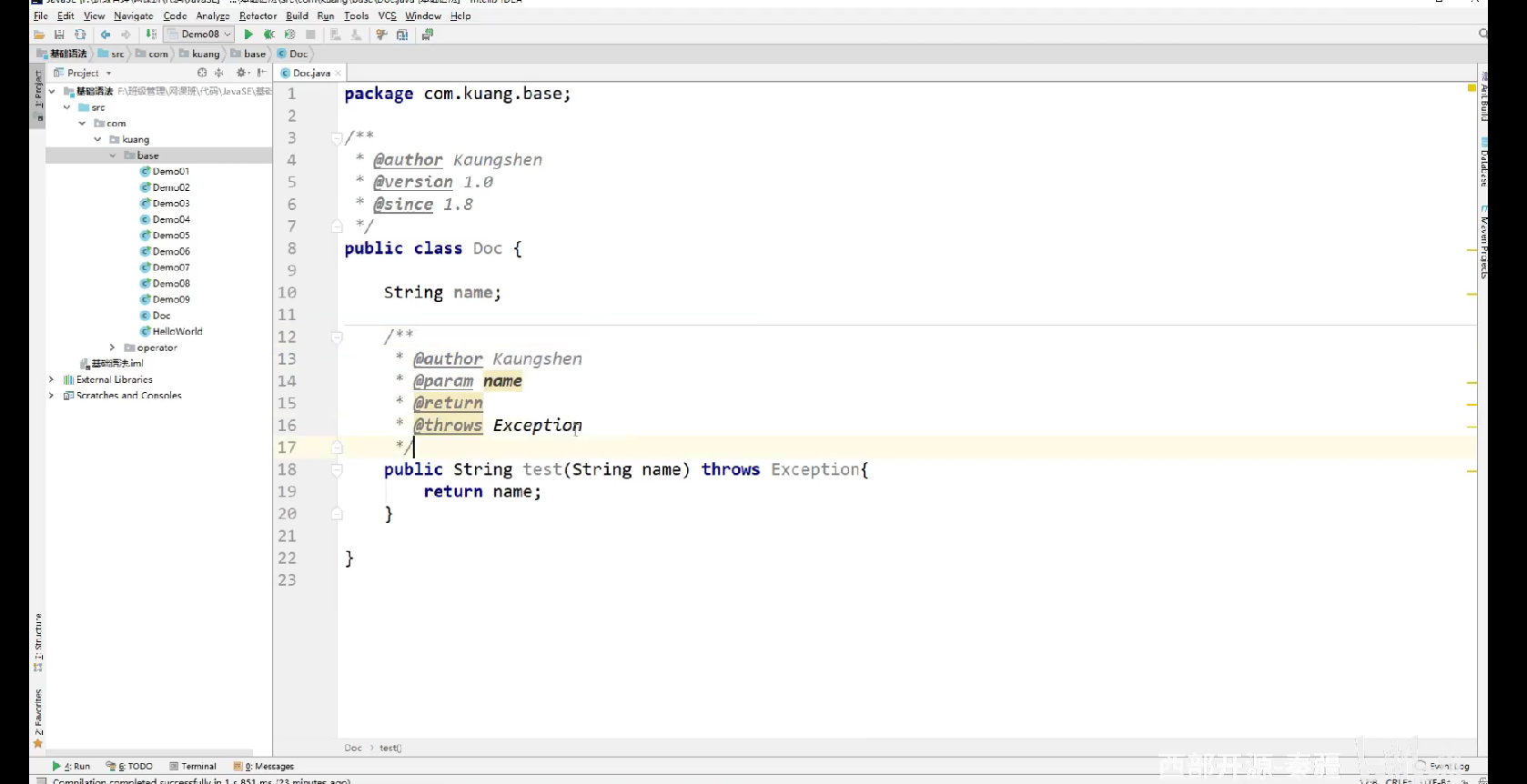Viewport: 1527px width, 784px height.
Task: Click the VCS commit toolbar icon
Action: 357,35
